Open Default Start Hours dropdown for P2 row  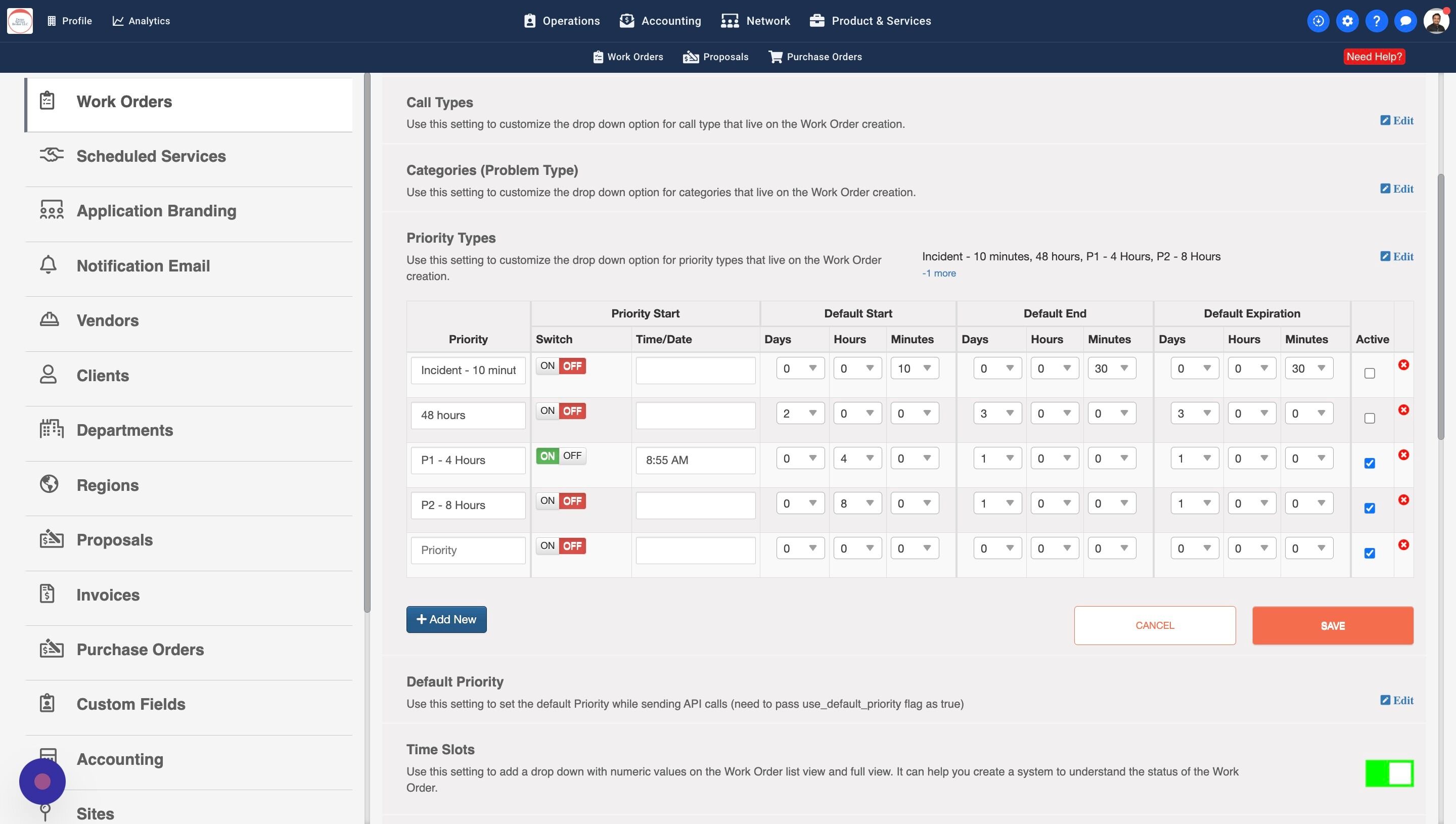857,503
